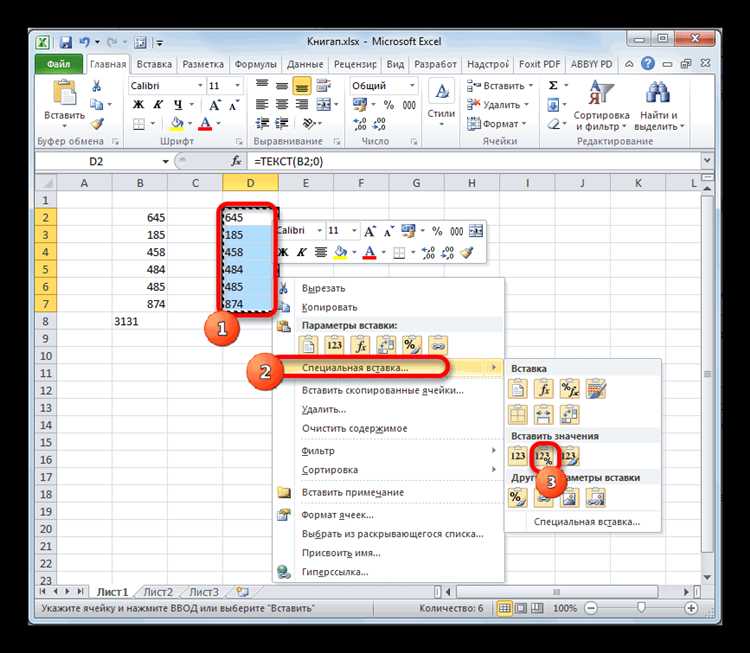Select column header H
This screenshot has height=653, width=750.
[x=472, y=183]
